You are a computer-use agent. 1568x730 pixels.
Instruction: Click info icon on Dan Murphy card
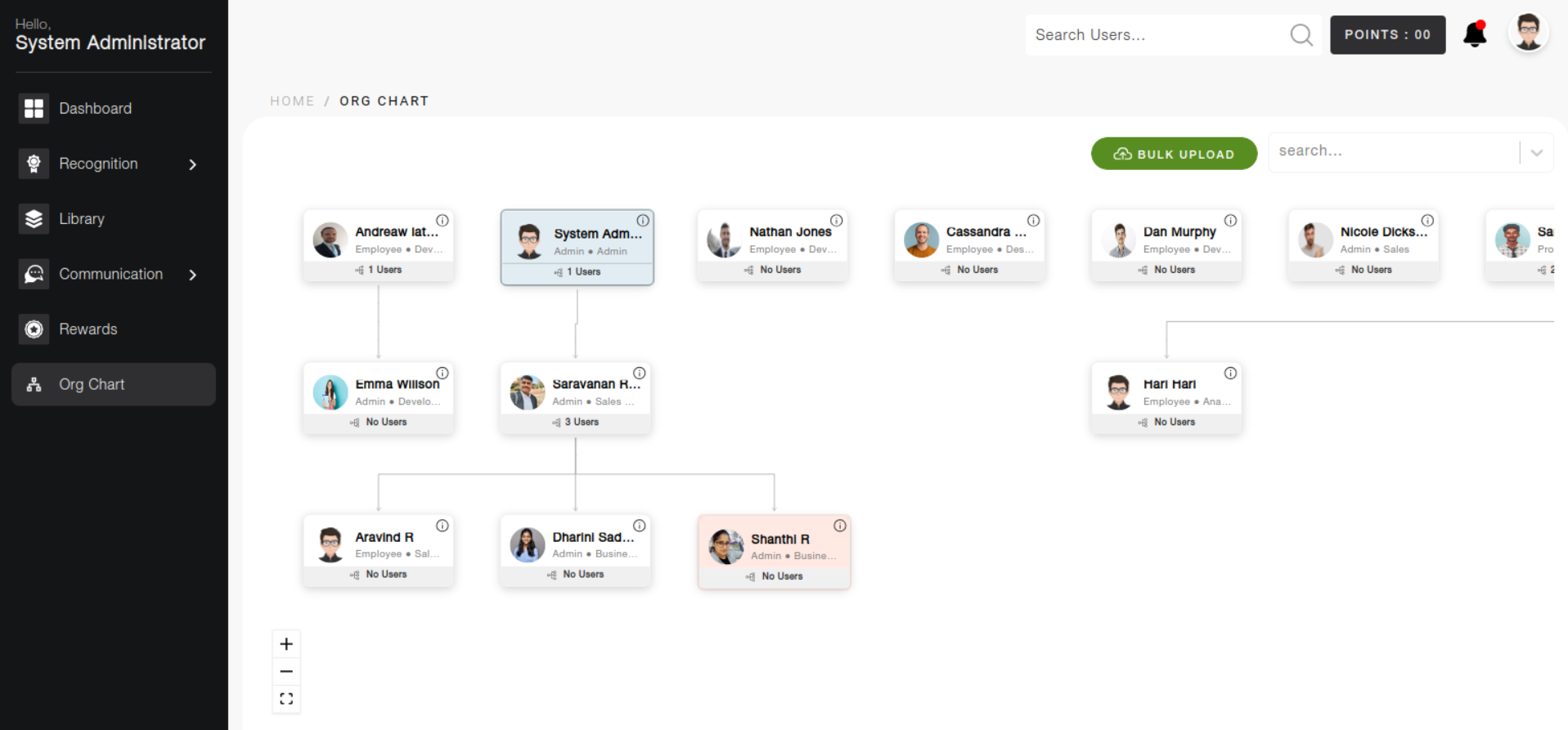click(1230, 221)
